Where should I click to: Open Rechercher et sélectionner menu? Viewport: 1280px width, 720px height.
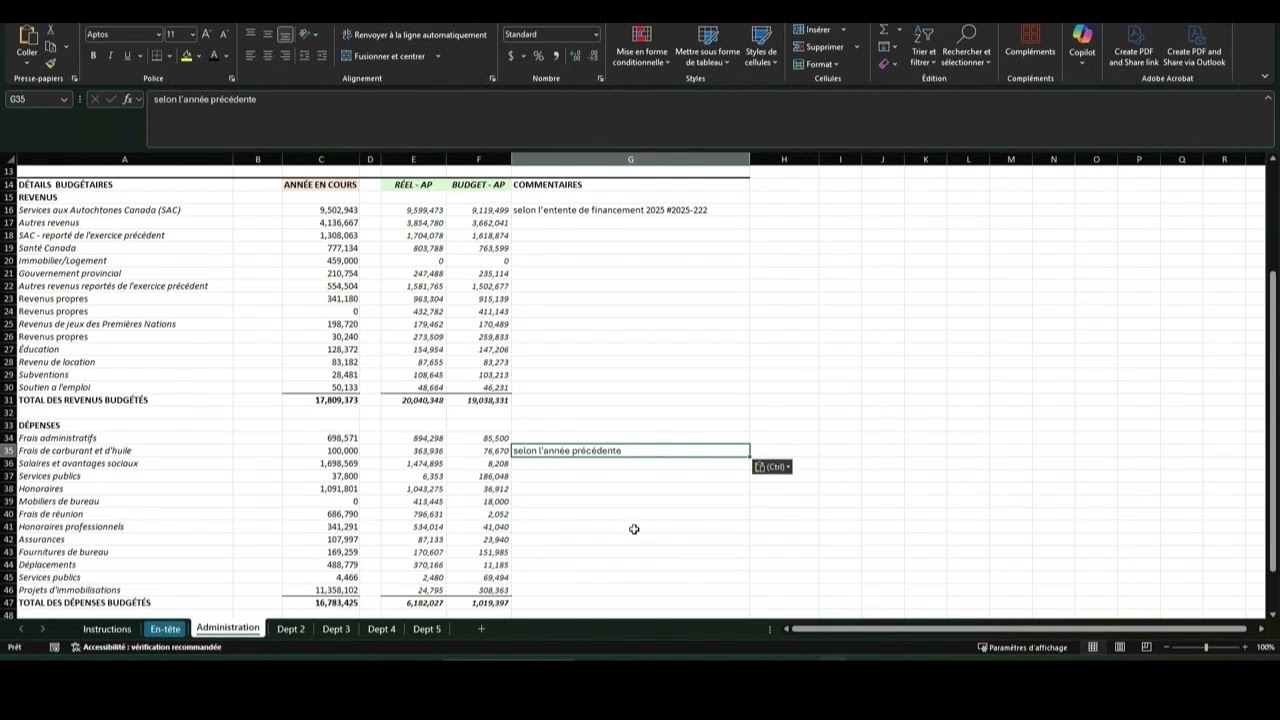click(966, 46)
